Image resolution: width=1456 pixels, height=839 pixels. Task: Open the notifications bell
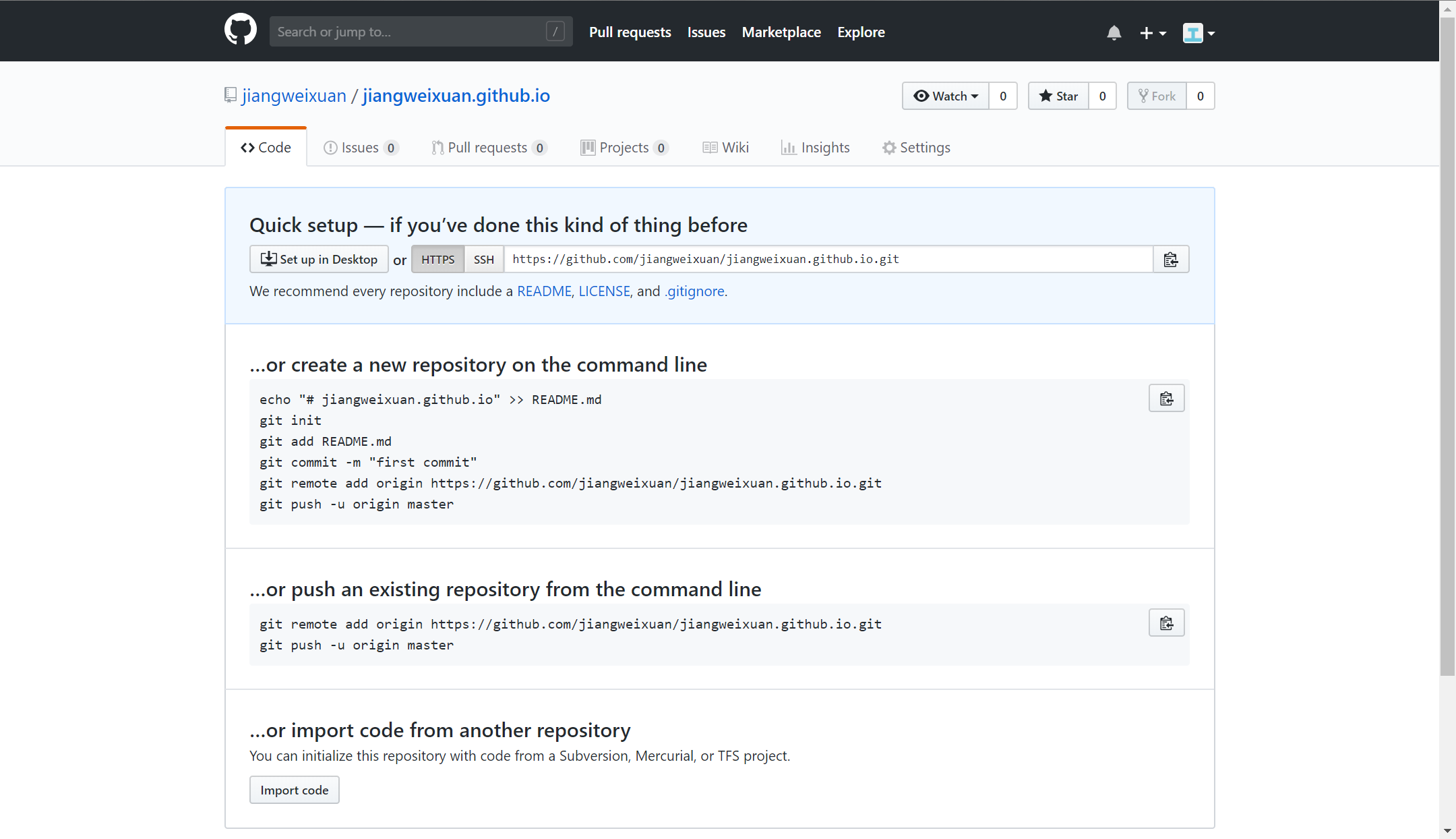[1114, 32]
